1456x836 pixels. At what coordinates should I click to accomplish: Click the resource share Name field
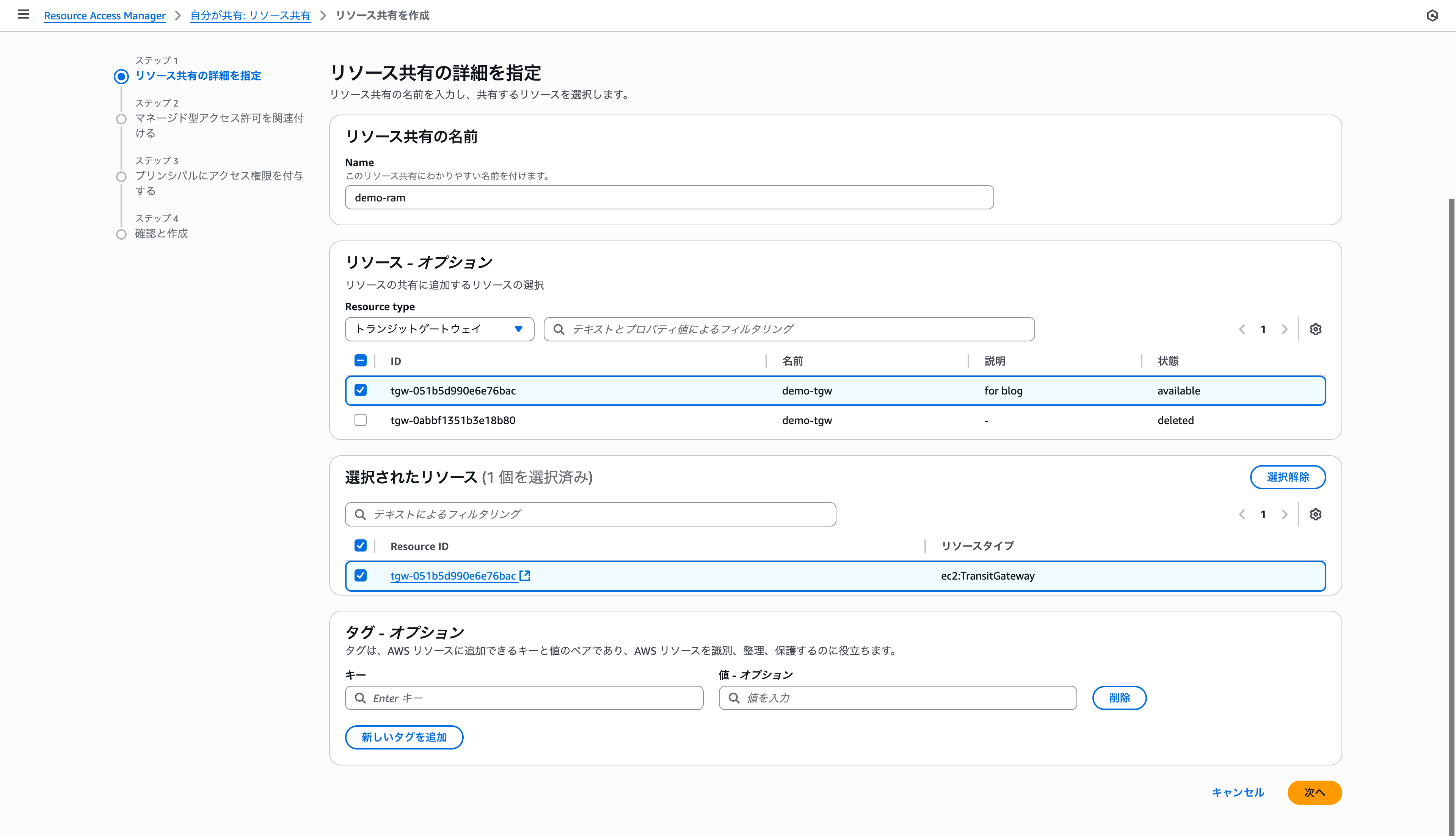668,198
